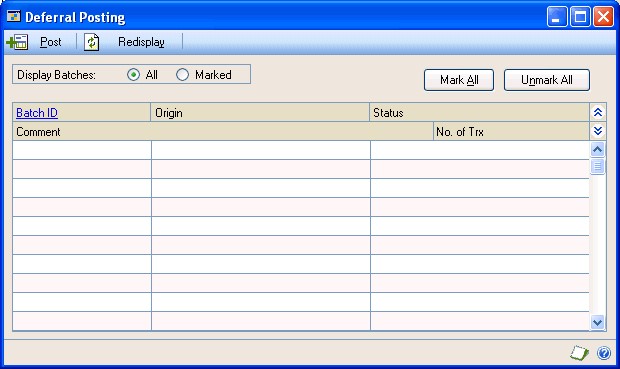Close the Deferral Posting window

coord(603,17)
